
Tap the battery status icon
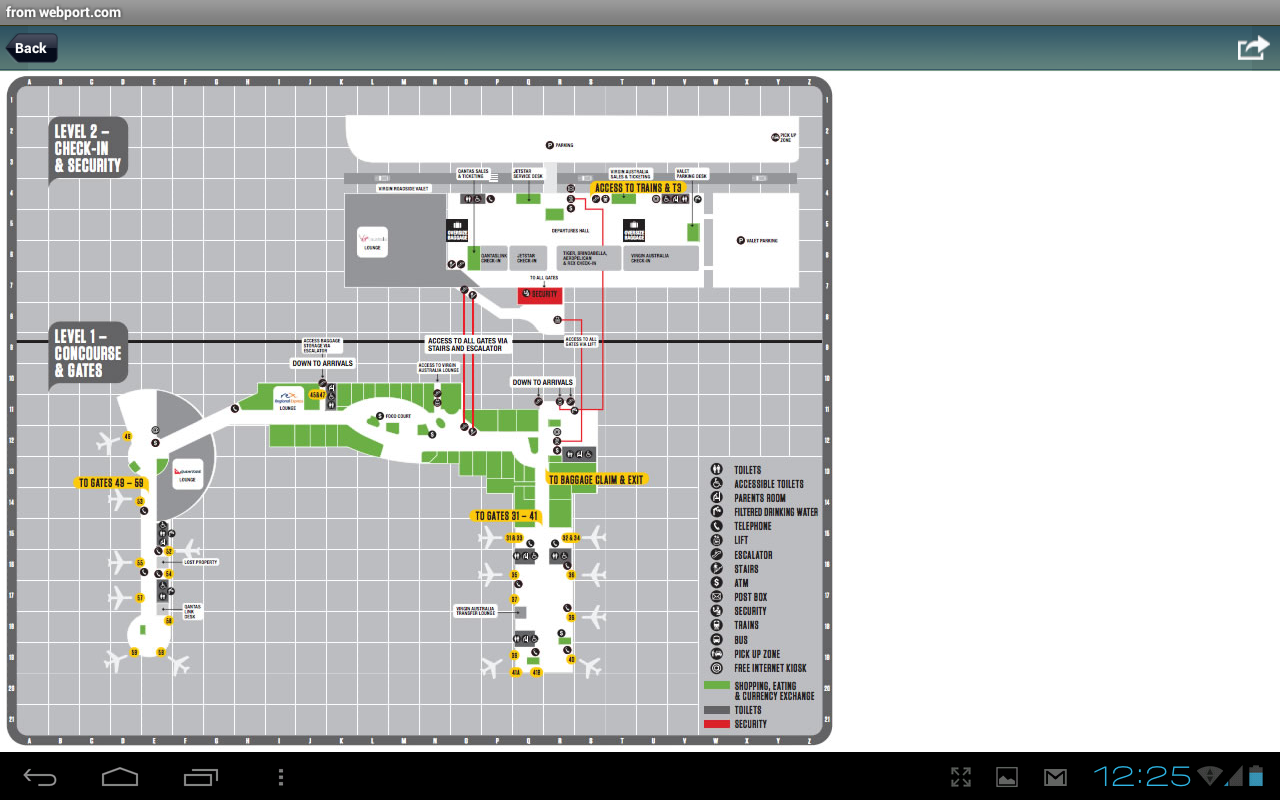pos(1257,776)
